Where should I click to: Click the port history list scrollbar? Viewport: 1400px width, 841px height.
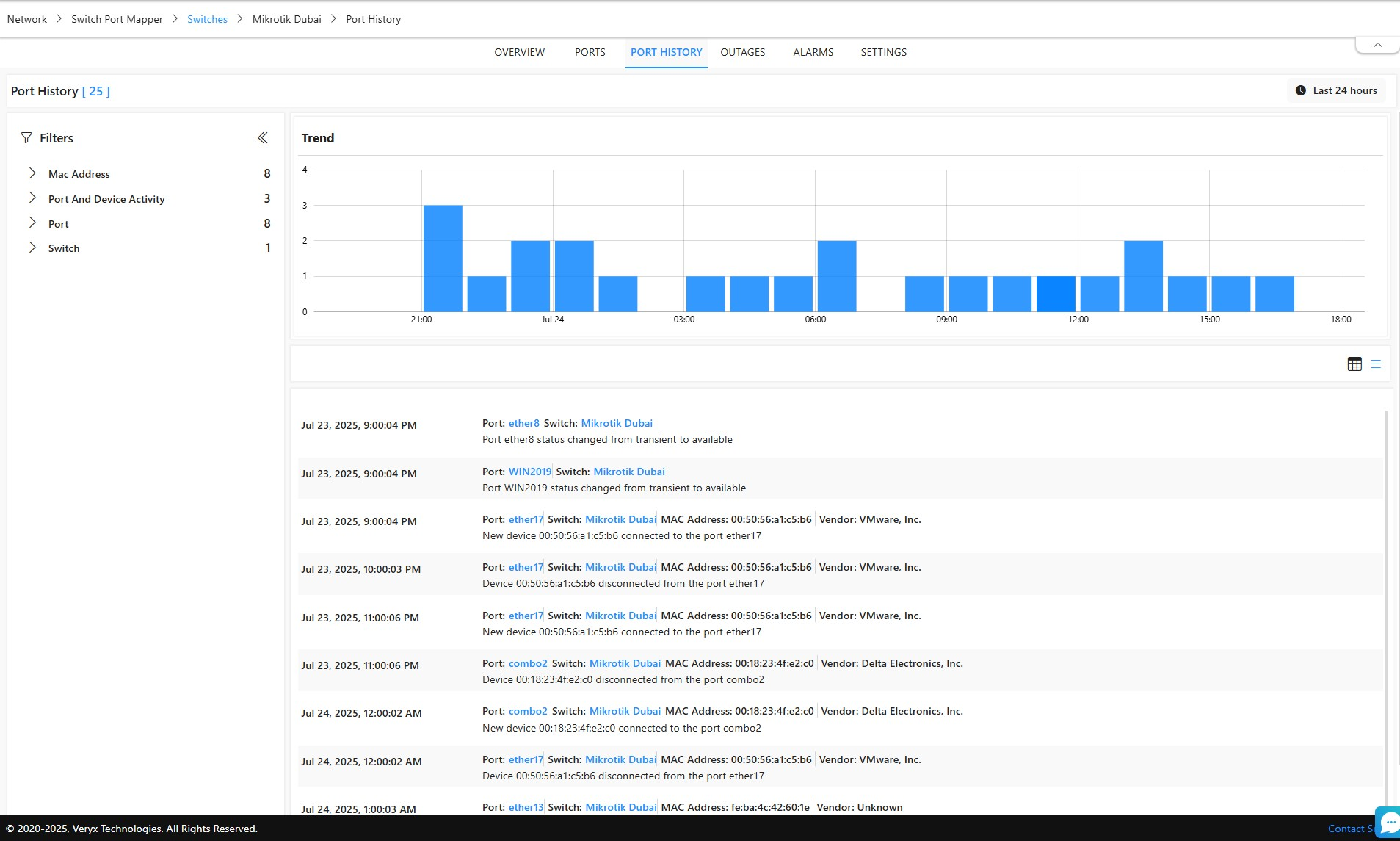tap(1385, 602)
